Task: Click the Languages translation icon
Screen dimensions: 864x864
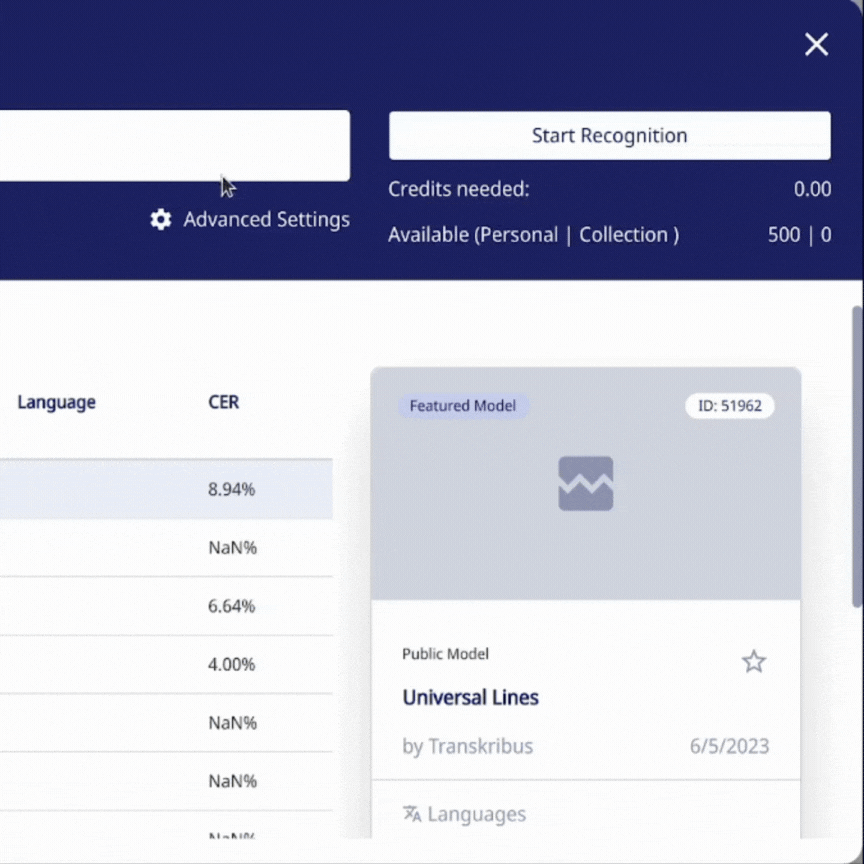Action: point(412,813)
